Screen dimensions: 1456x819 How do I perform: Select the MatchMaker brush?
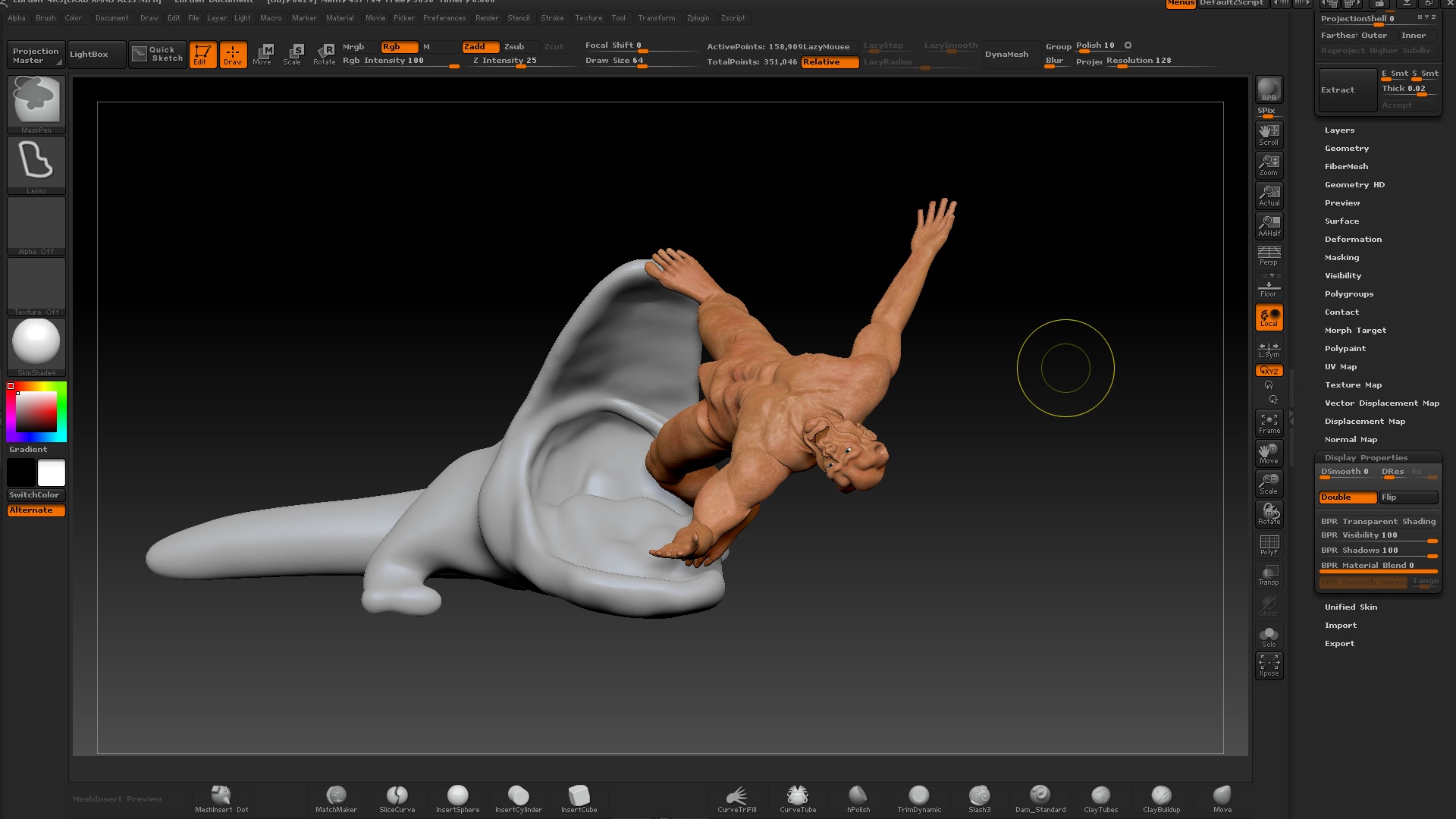336,799
